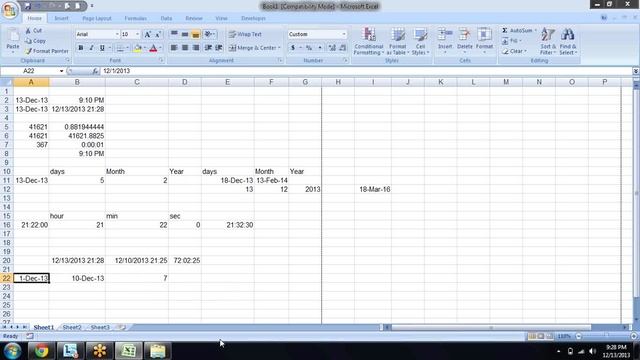
Task: Toggle Underline formatting
Action: click(x=102, y=48)
